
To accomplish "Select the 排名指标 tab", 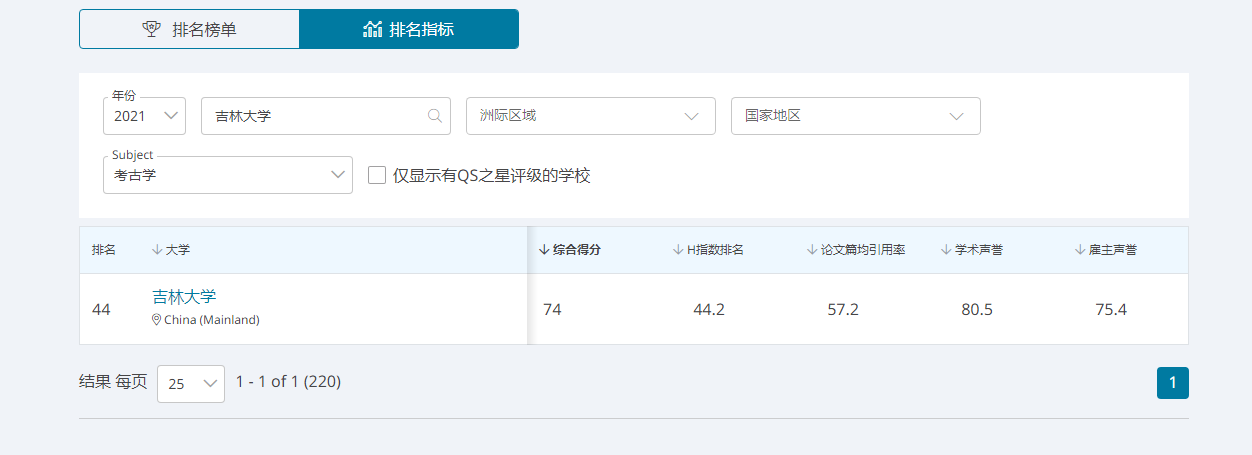I will point(408,29).
